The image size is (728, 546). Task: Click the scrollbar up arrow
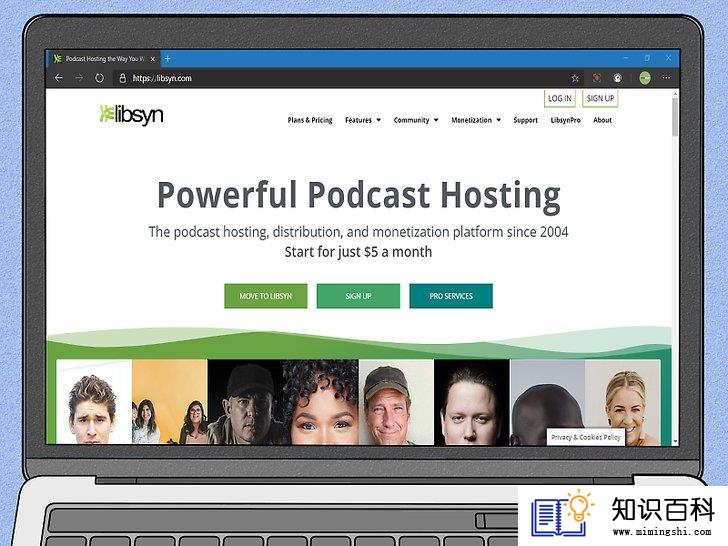pyautogui.click(x=675, y=94)
